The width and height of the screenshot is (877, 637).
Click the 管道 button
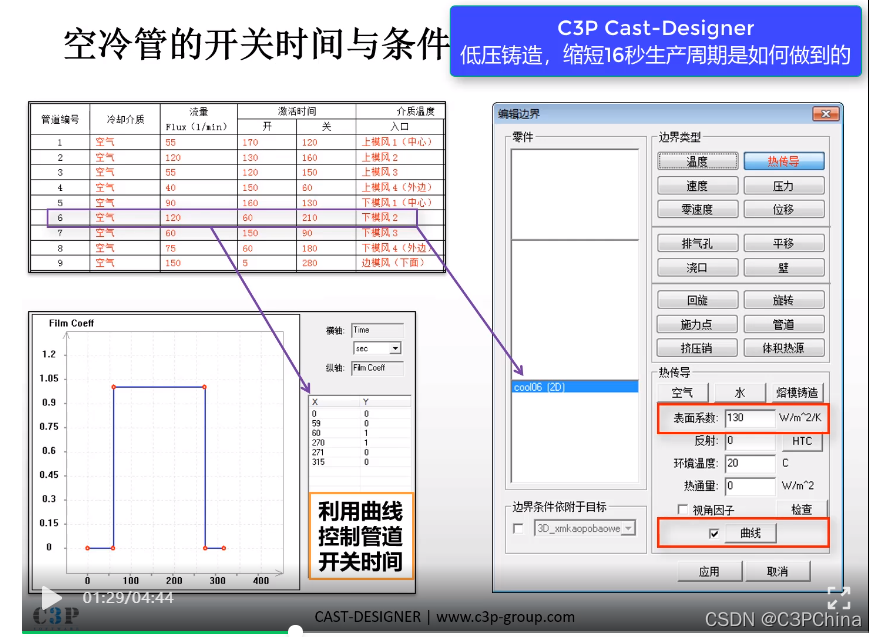(784, 324)
